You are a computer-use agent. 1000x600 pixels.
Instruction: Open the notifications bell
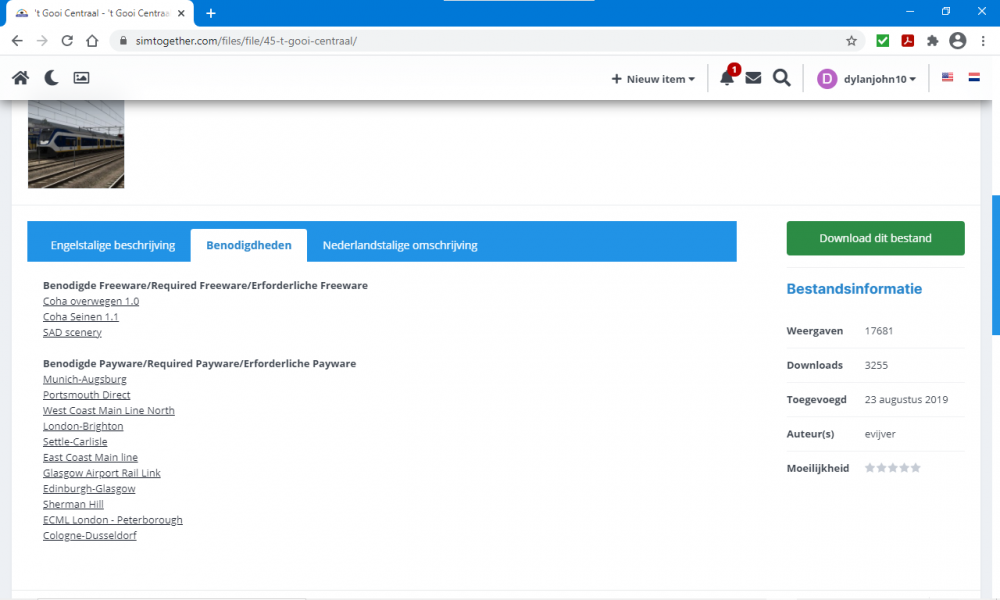(727, 79)
